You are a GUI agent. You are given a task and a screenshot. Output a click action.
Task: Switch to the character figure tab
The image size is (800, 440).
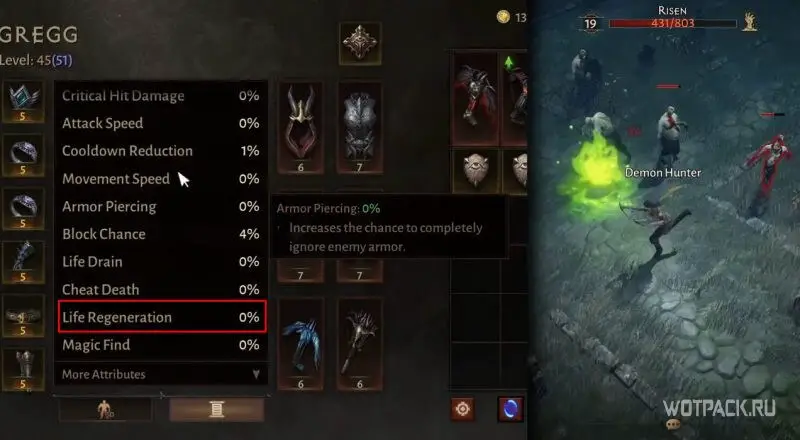[106, 409]
